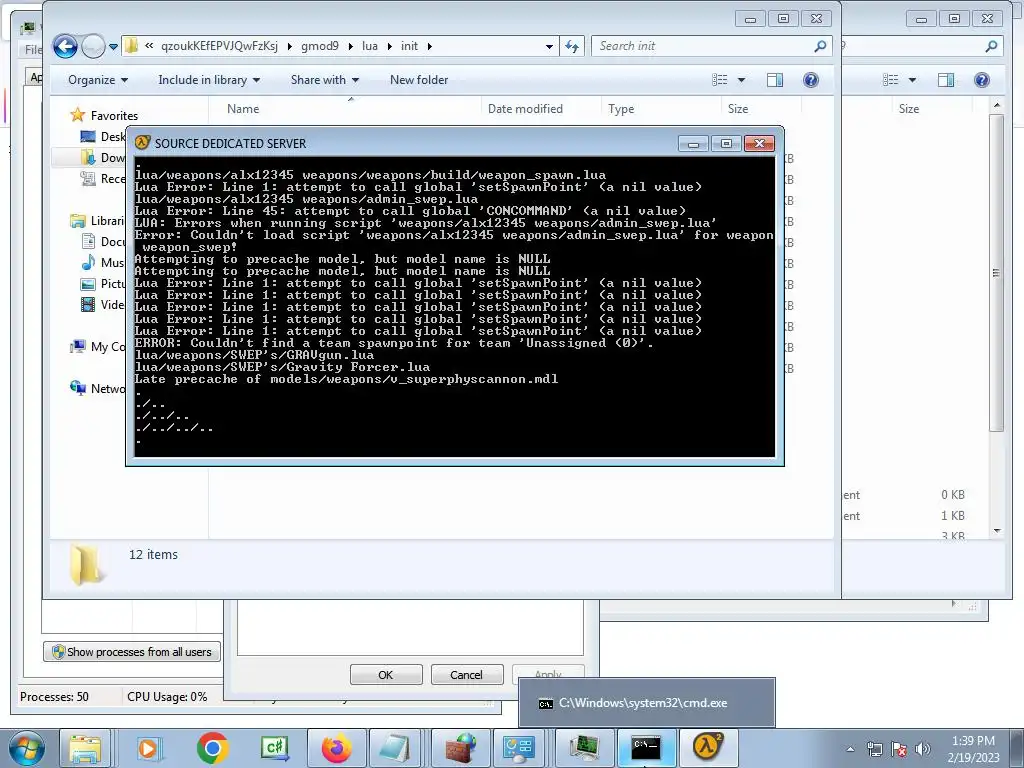
Task: Click the lua breadcrumb in the address bar
Action: 370,46
